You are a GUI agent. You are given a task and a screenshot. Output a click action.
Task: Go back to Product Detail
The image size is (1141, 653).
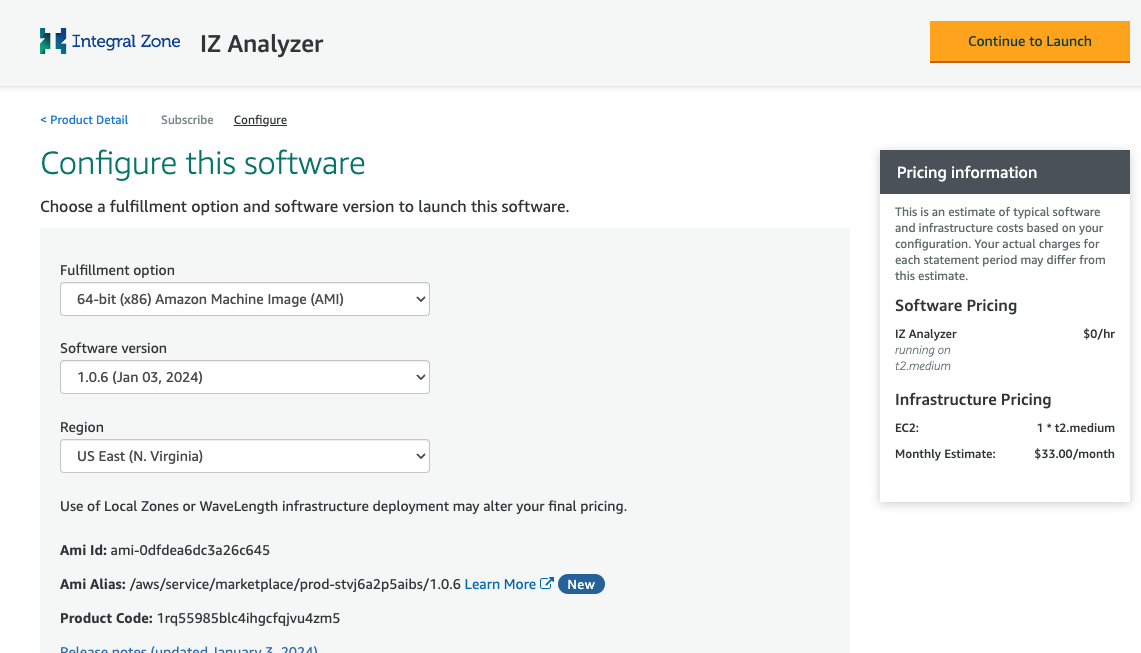tap(84, 120)
